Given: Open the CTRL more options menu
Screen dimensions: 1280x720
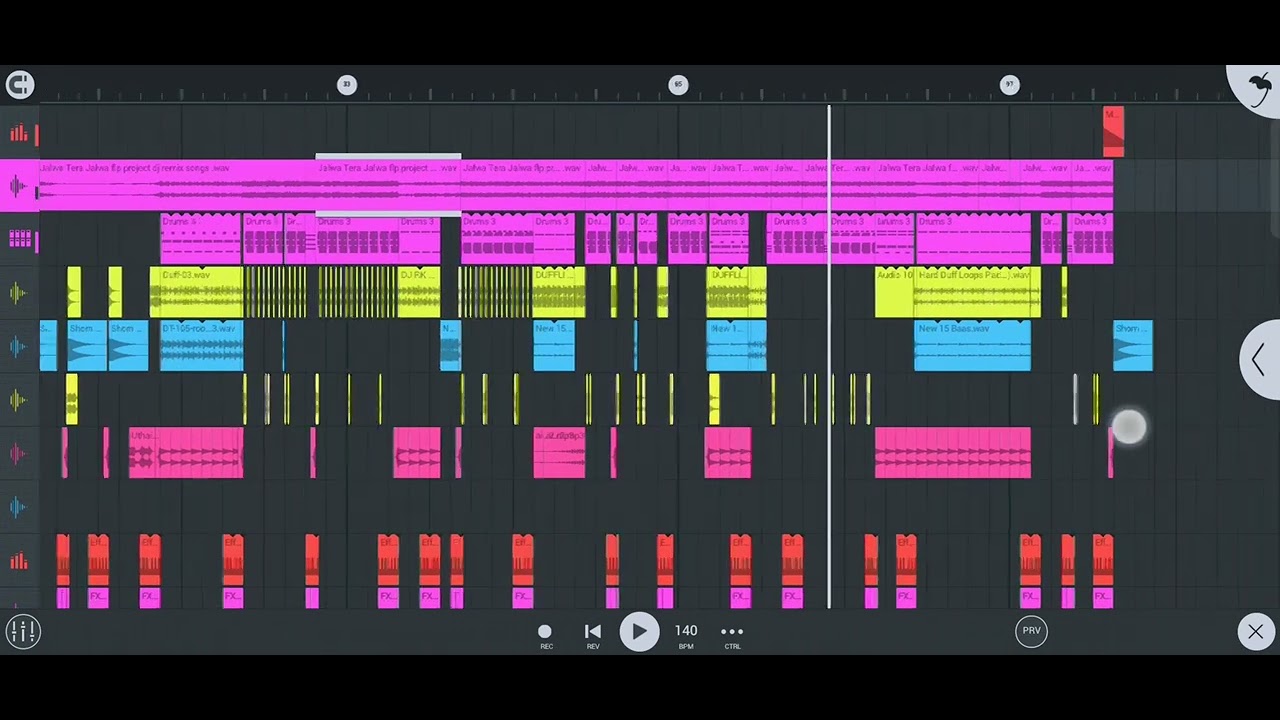Looking at the screenshot, I should tap(732, 635).
